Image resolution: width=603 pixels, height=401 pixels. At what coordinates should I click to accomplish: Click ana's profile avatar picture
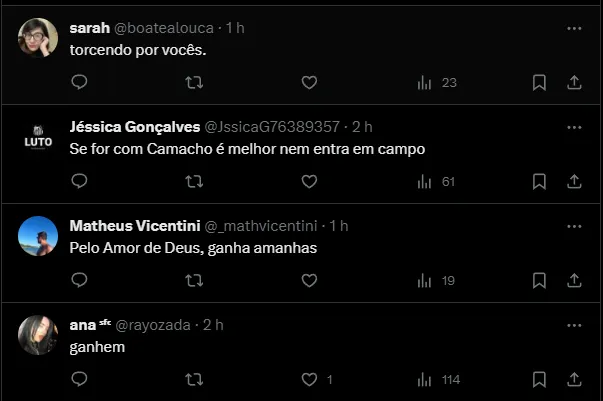pos(38,335)
